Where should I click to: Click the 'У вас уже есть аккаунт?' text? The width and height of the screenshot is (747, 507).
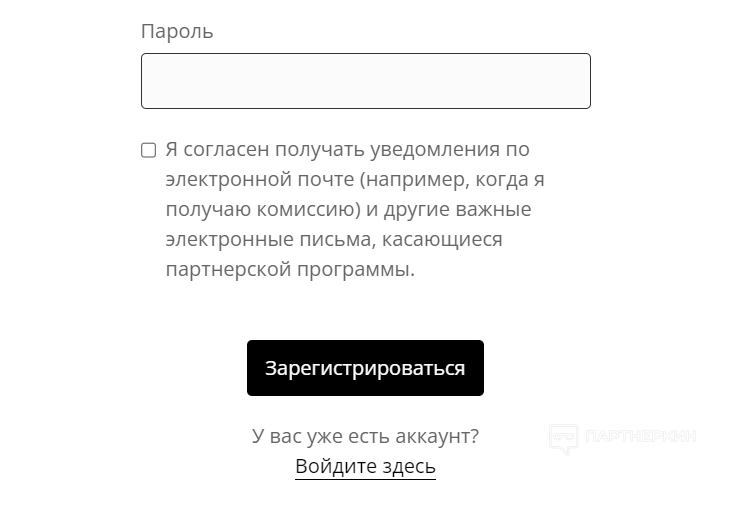(x=365, y=437)
